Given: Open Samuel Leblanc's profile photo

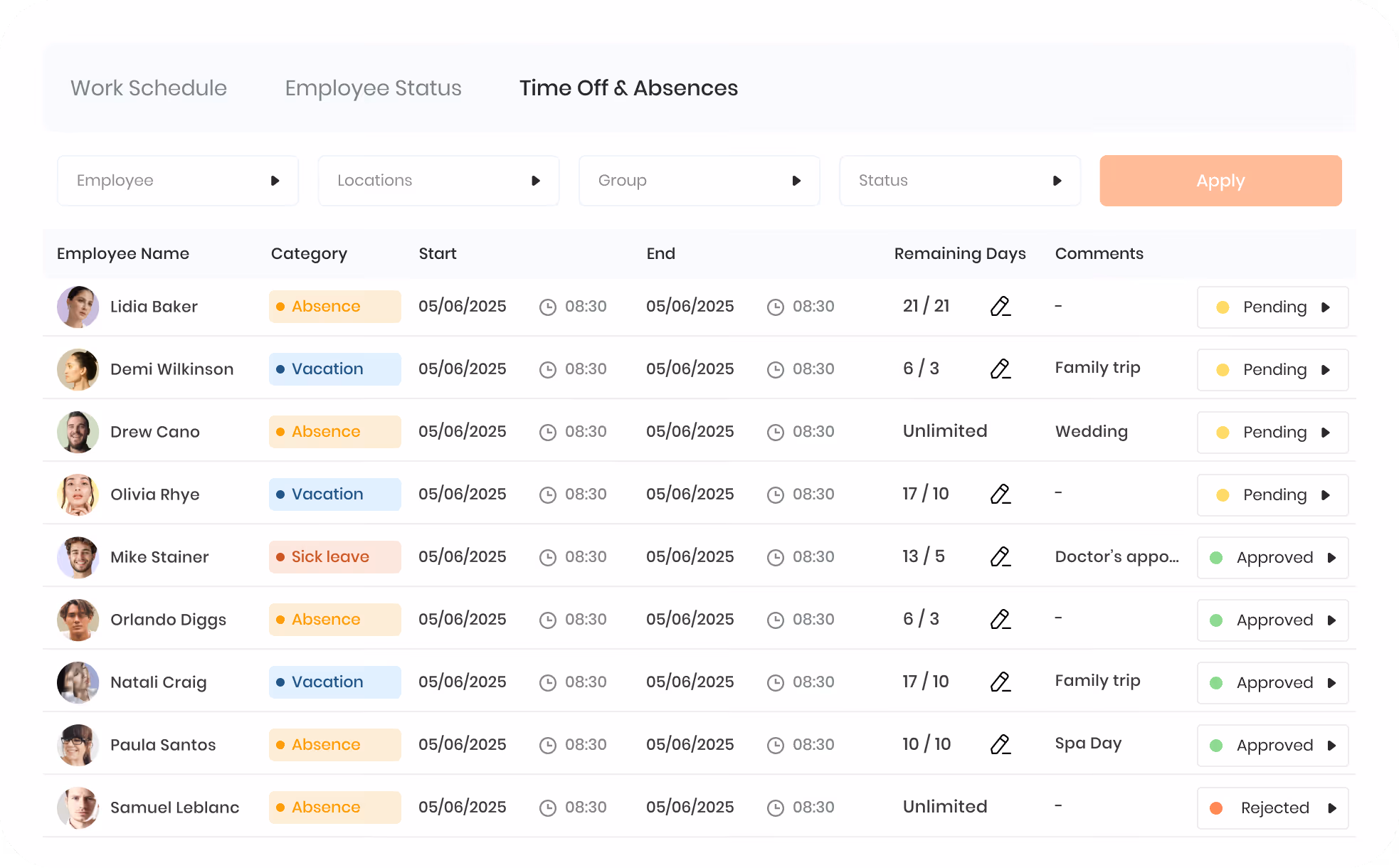Looking at the screenshot, I should pos(78,808).
